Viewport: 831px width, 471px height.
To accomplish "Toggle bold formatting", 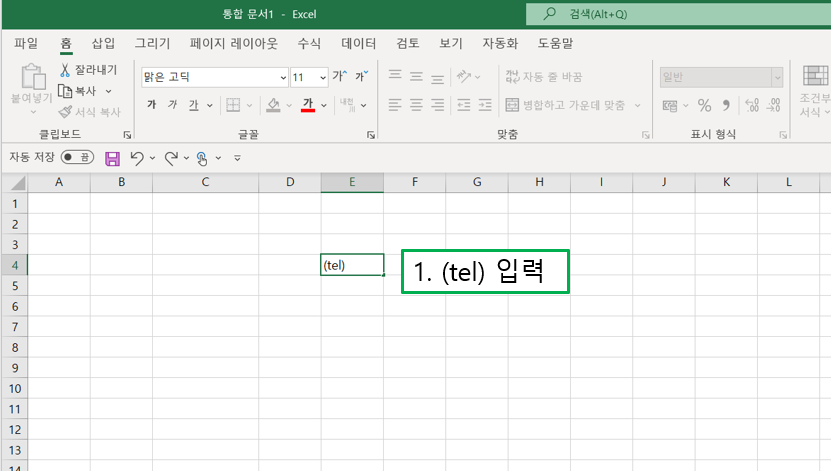I will point(152,105).
